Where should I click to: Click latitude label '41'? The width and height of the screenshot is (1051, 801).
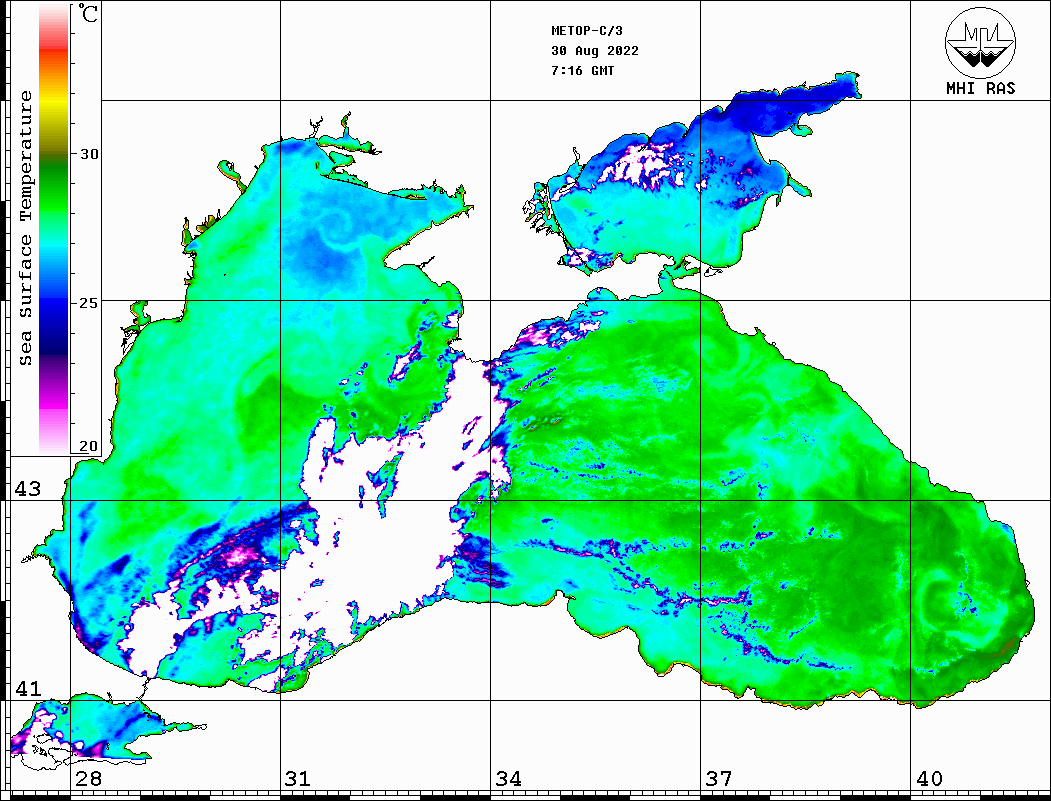coord(27,688)
